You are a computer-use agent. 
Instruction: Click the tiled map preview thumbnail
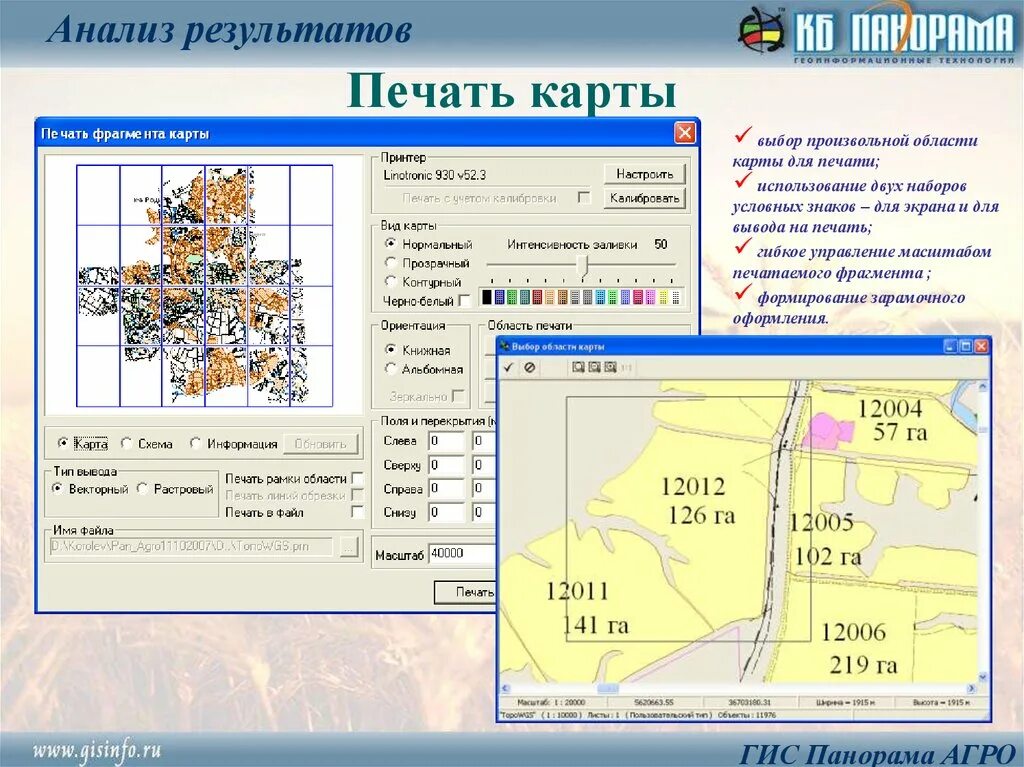[x=204, y=285]
